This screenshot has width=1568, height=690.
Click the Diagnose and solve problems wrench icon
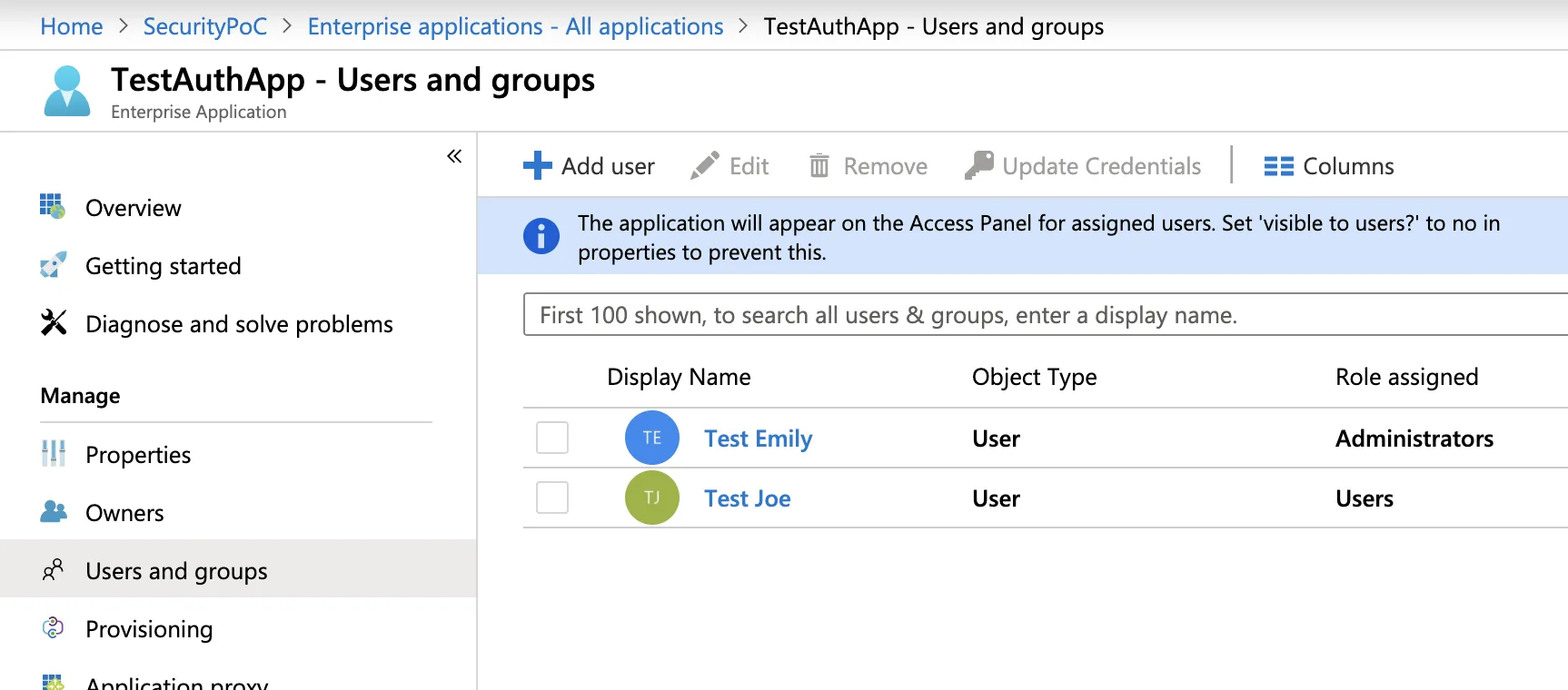coord(54,322)
